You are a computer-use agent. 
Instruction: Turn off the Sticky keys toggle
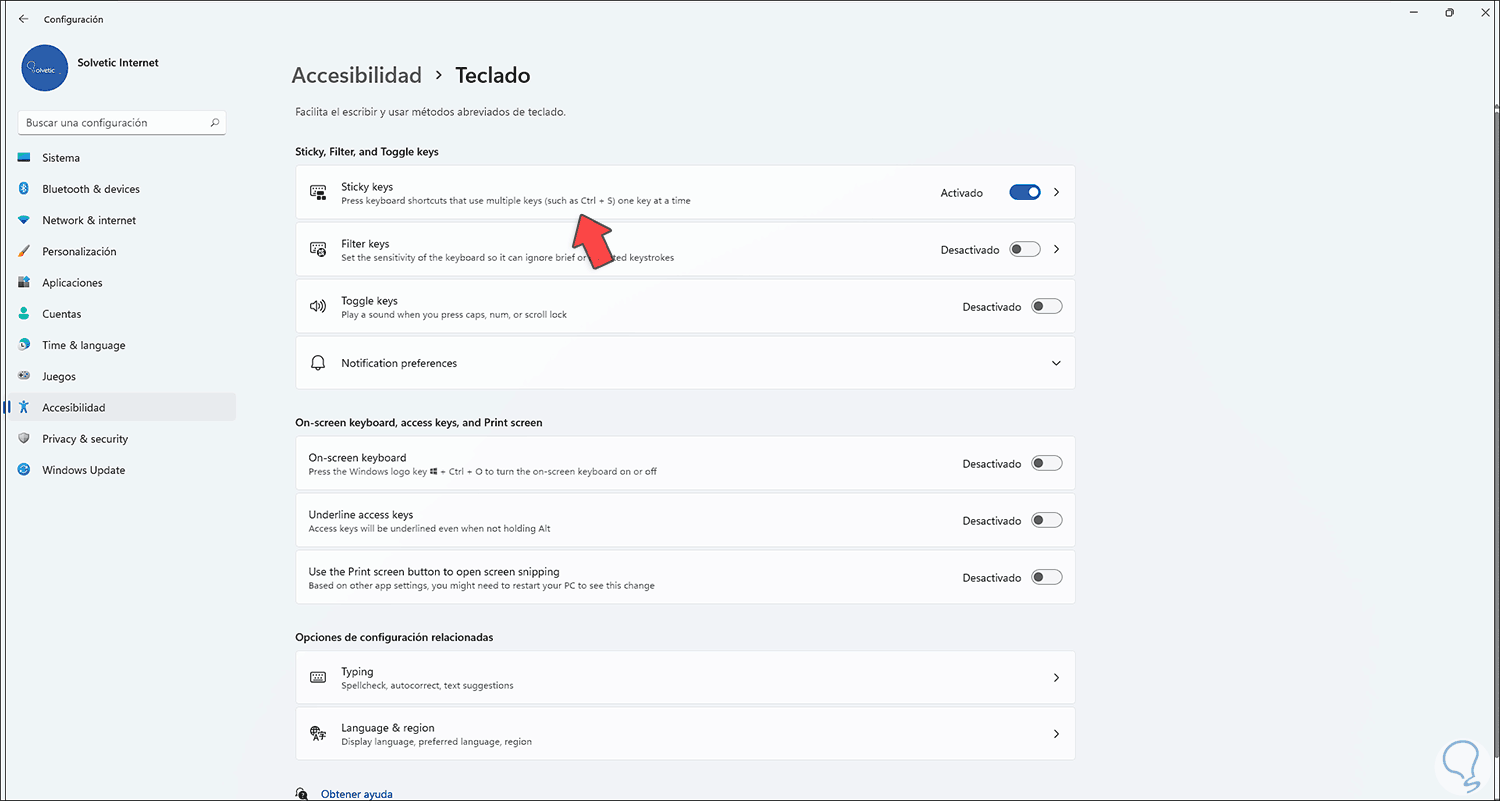pyautogui.click(x=1025, y=193)
